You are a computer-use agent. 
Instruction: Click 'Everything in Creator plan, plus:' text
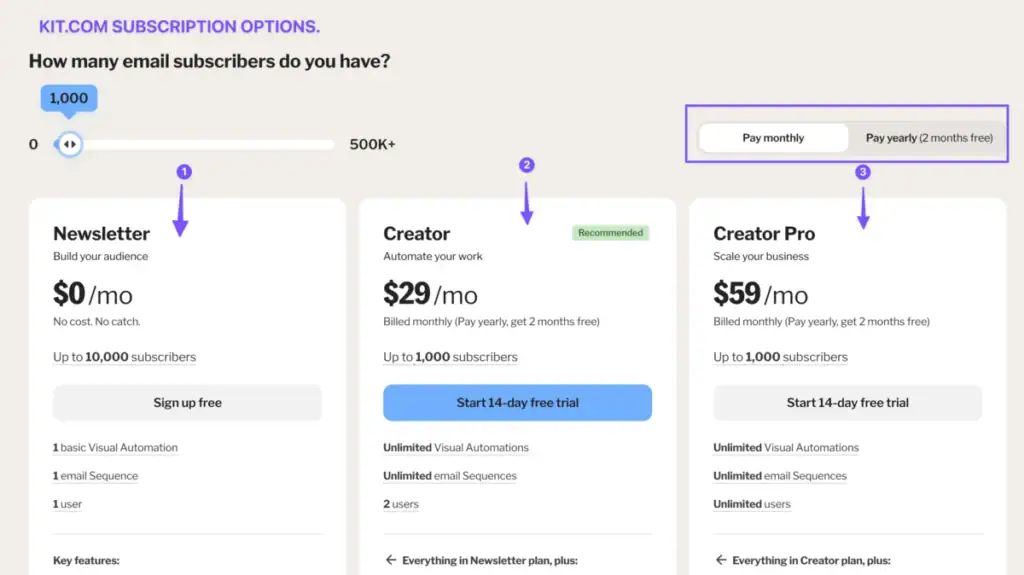pos(811,560)
